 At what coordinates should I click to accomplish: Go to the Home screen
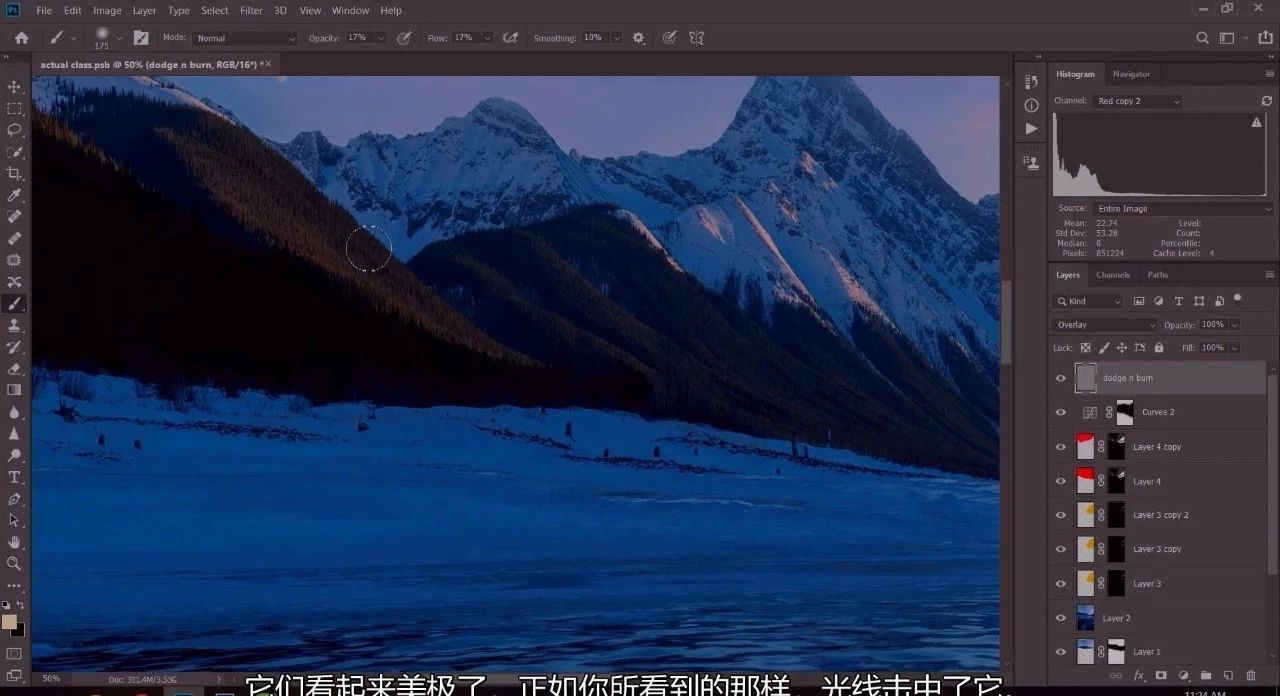21,38
